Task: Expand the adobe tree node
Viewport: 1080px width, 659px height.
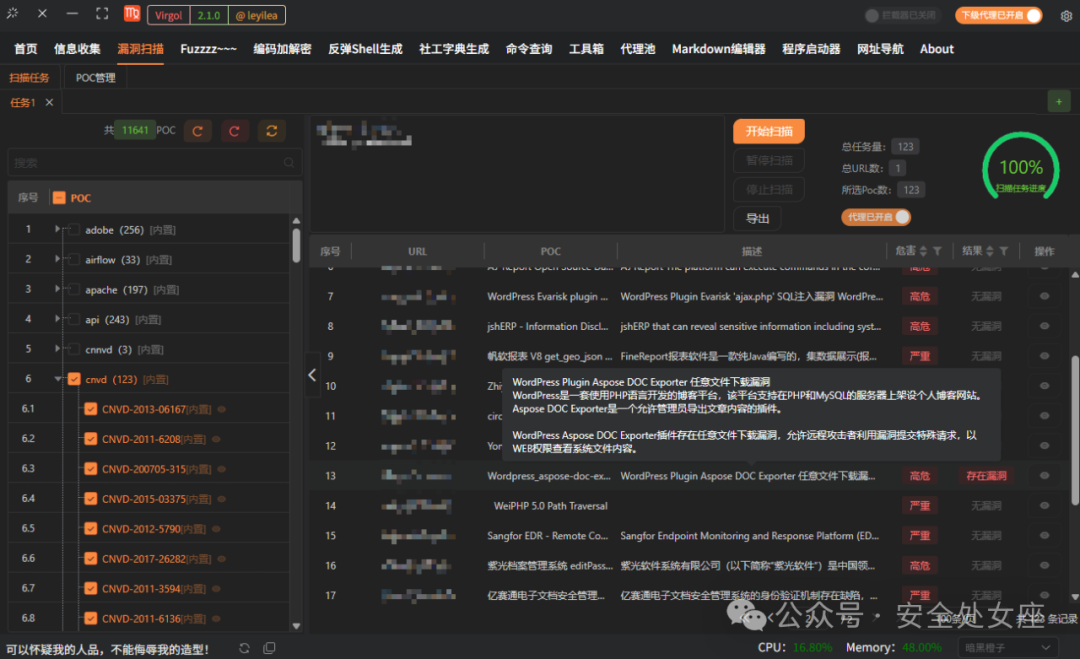Action: 57,229
